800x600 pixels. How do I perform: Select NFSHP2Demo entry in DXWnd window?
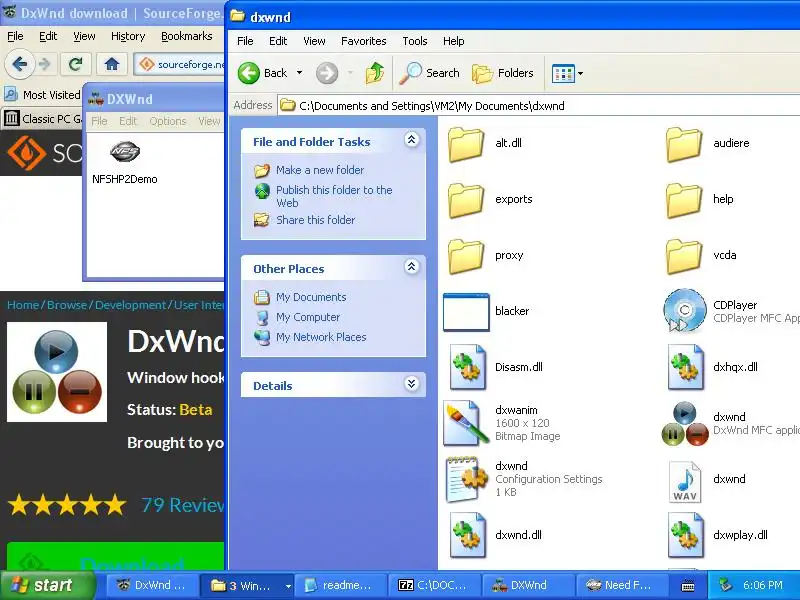124,163
